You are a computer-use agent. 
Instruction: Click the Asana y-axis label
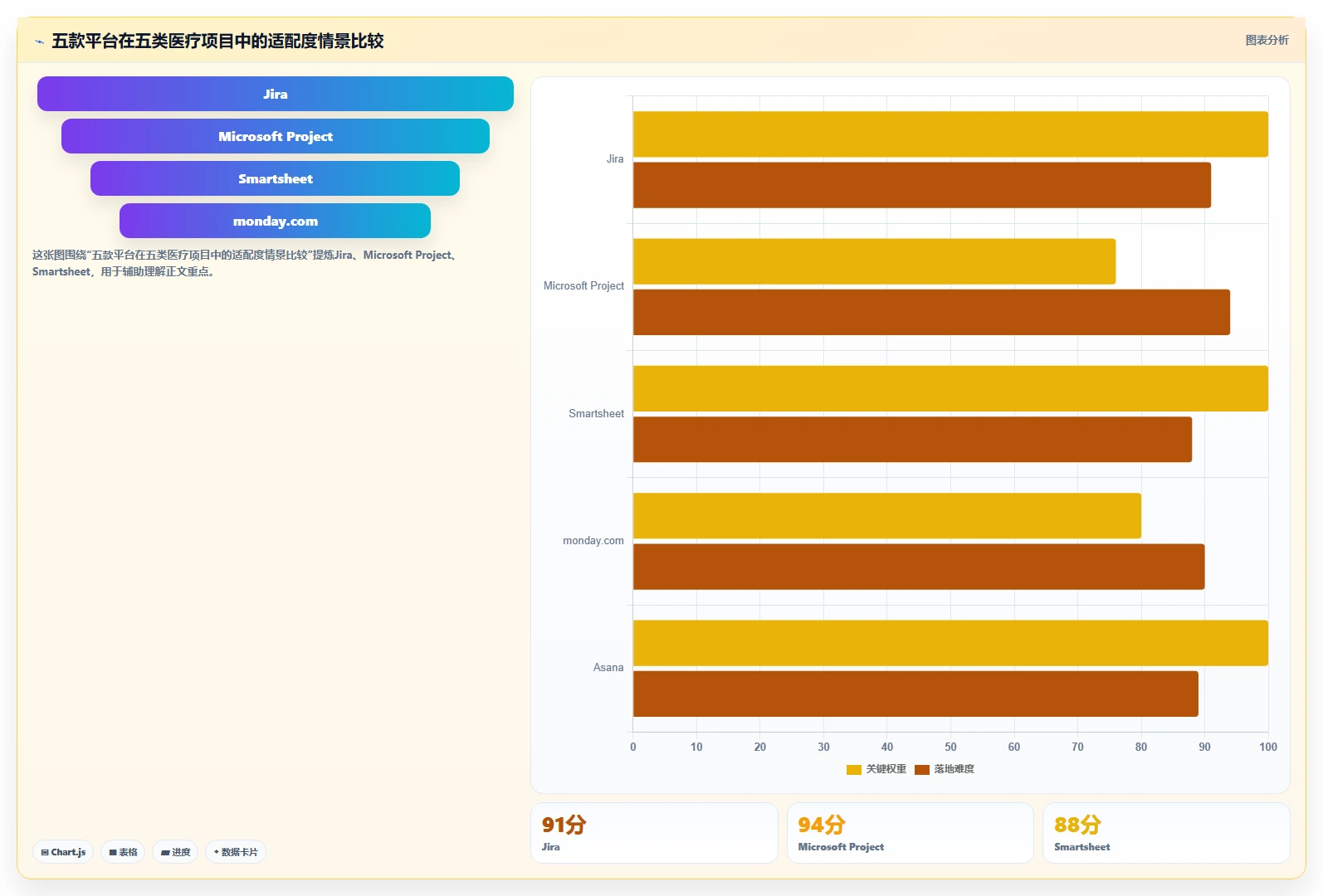[x=608, y=668]
